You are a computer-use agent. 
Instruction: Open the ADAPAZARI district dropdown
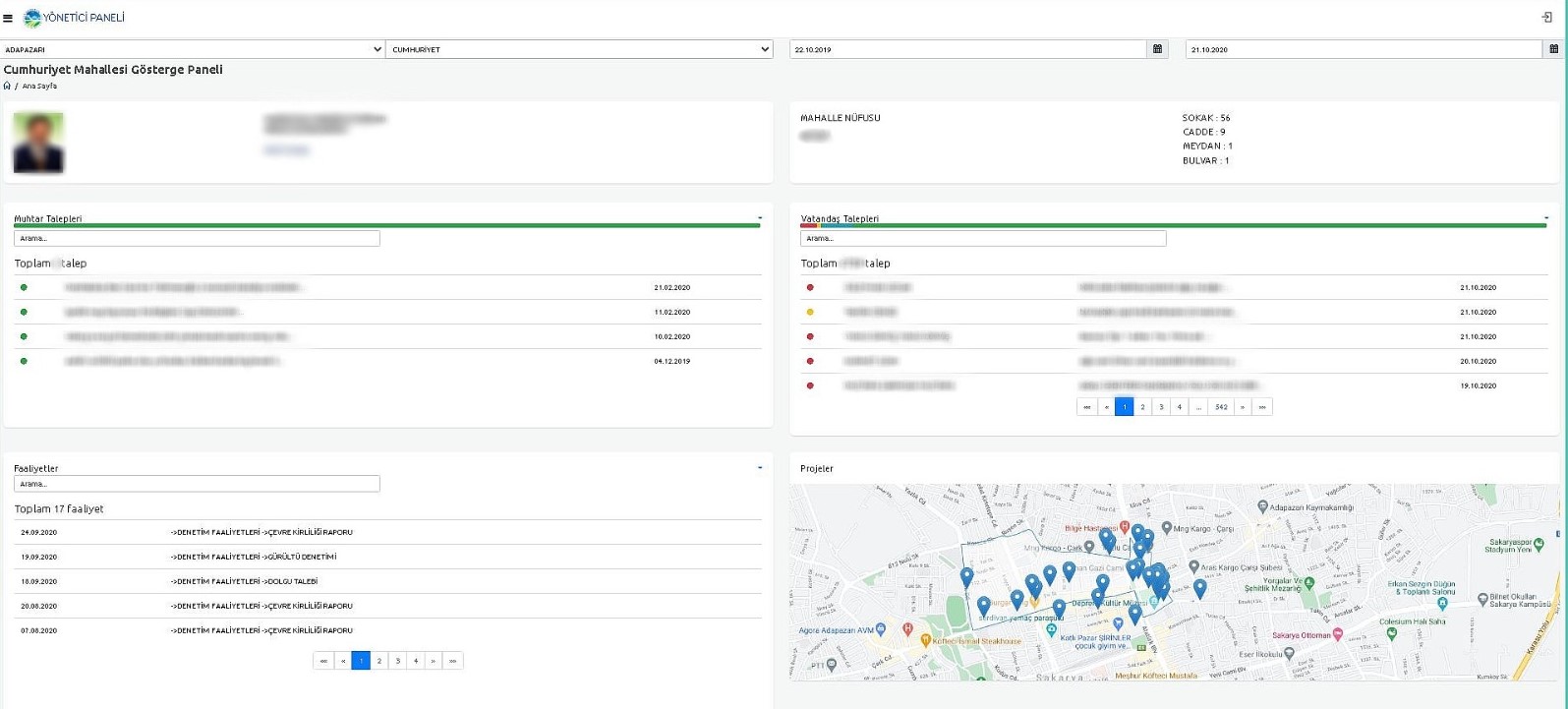point(193,49)
